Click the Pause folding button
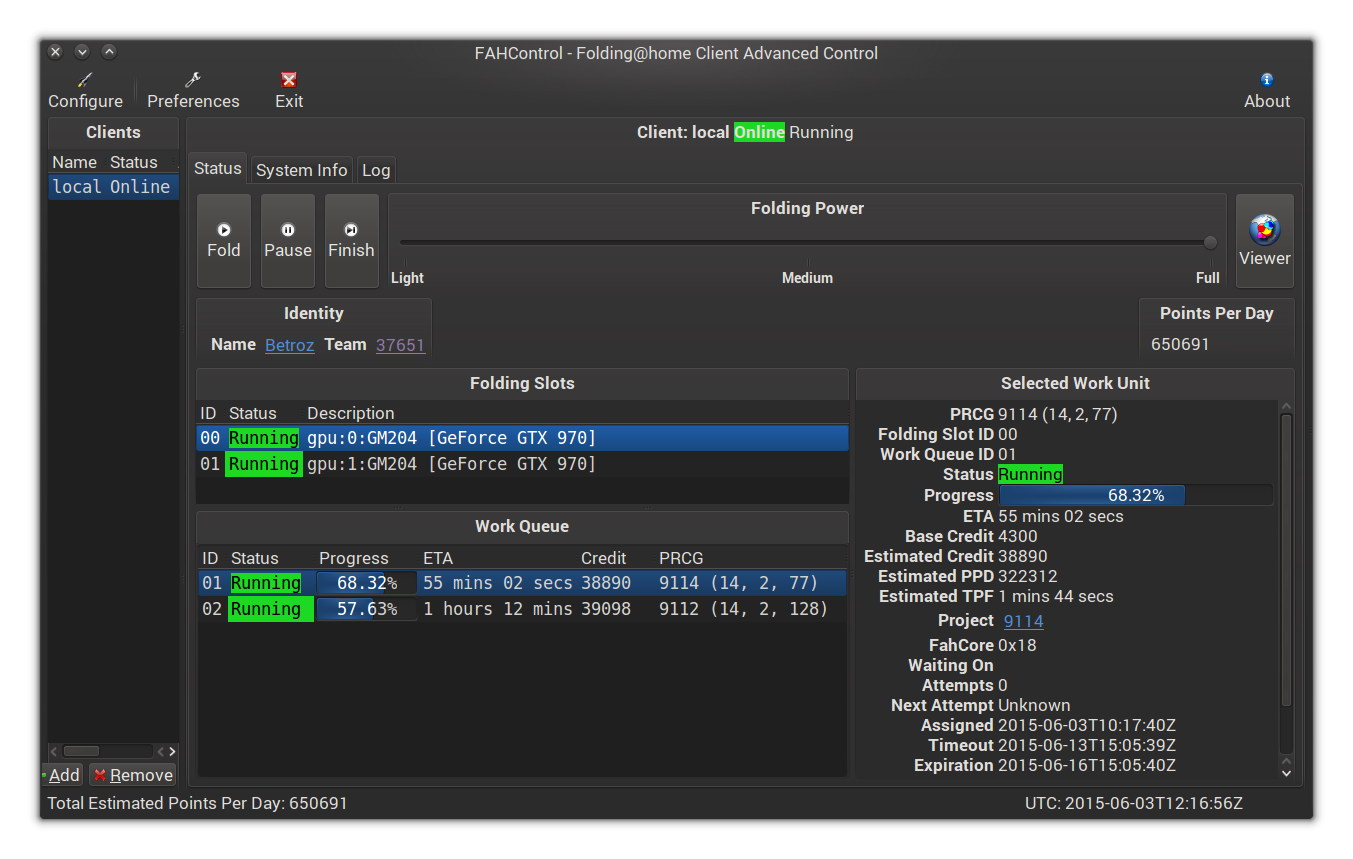The width and height of the screenshot is (1353, 859). (x=288, y=241)
